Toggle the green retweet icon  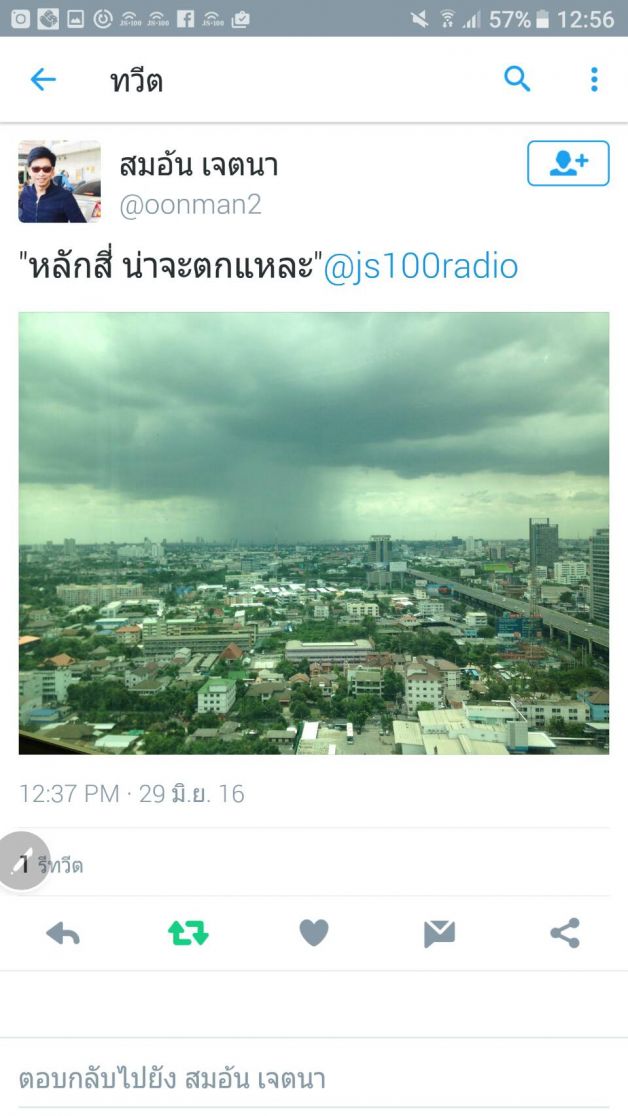189,933
